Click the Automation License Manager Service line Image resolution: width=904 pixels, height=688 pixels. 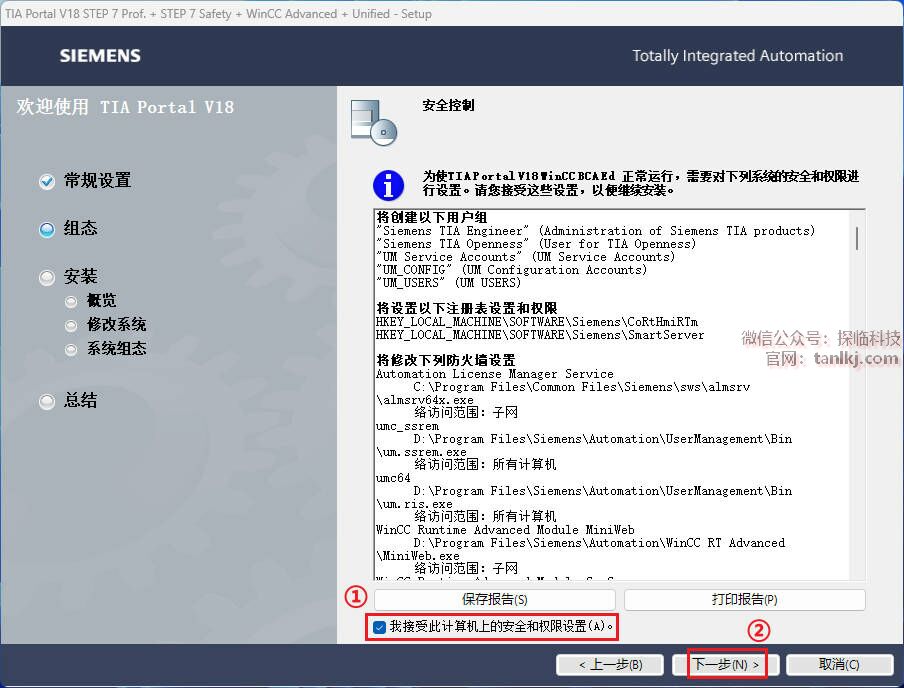point(495,374)
